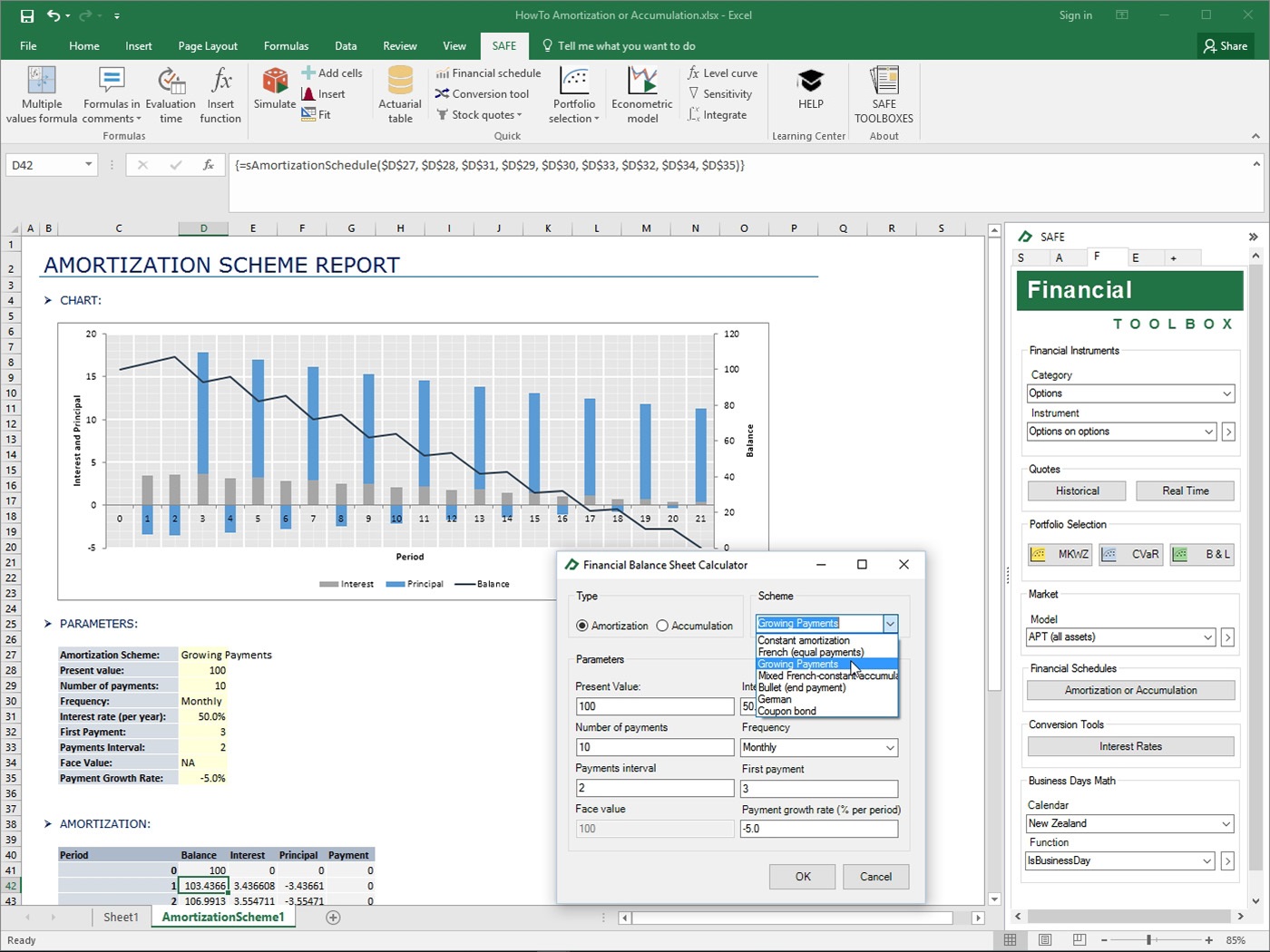Click the Simulate dice icon

coord(275,80)
